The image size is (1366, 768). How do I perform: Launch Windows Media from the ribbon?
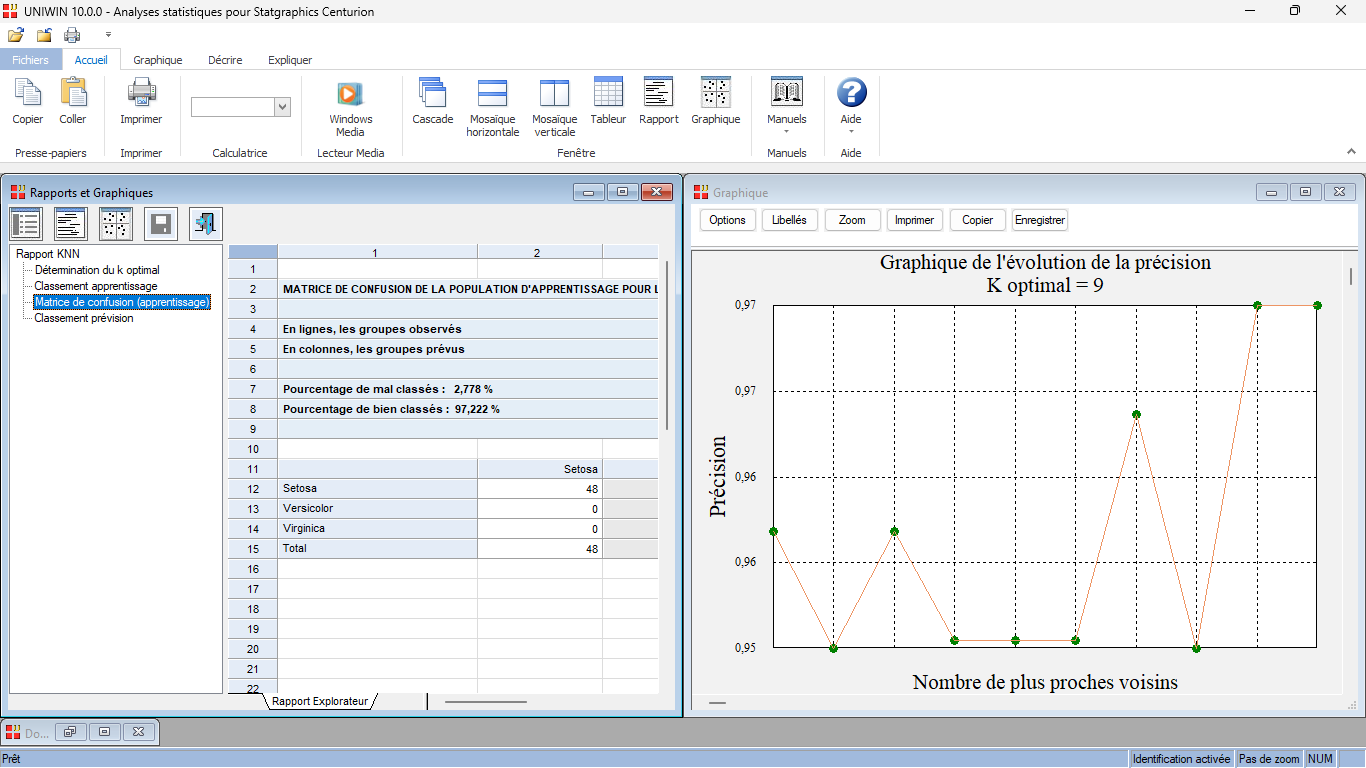[351, 93]
